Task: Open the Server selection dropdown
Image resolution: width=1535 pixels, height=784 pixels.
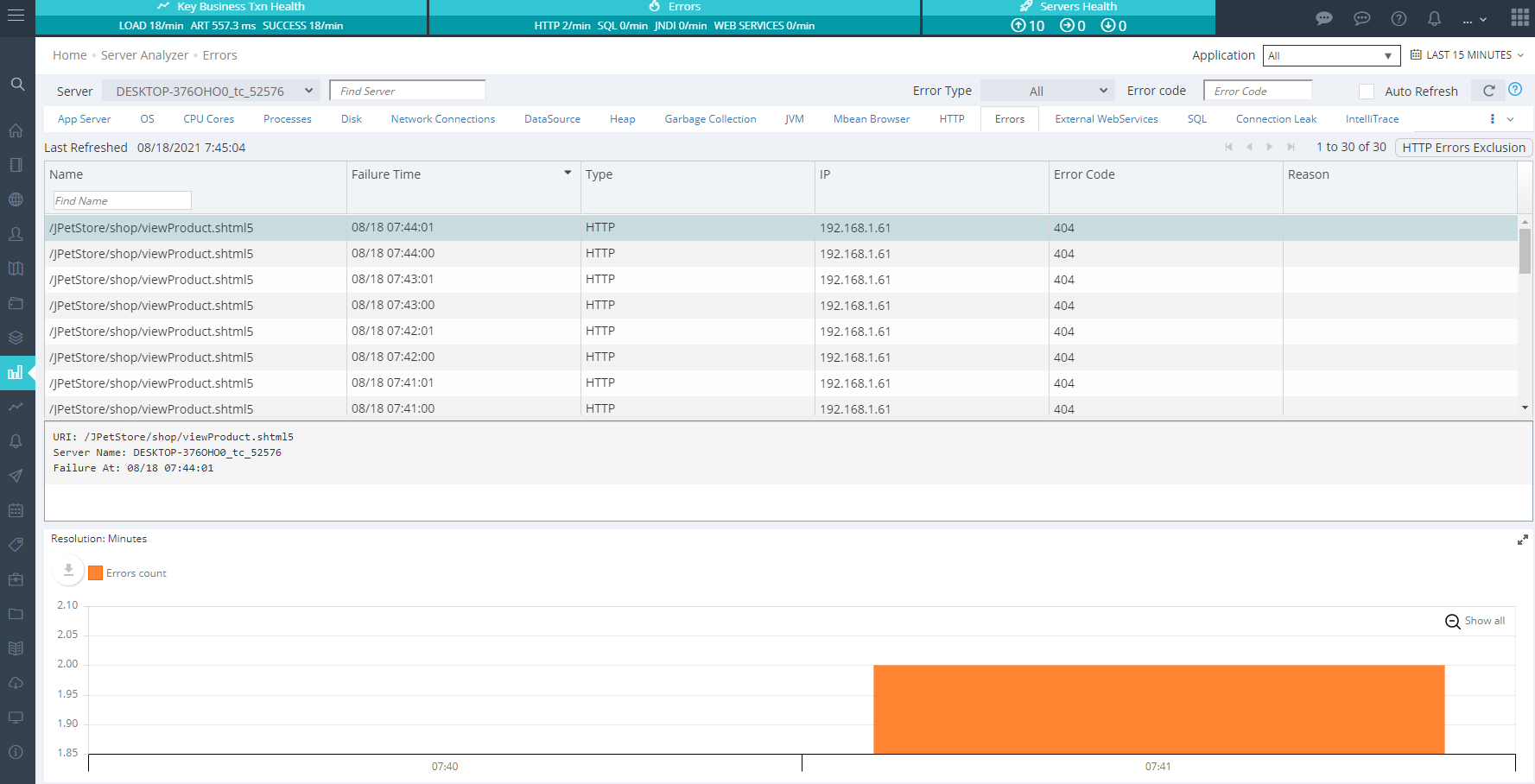Action: pyautogui.click(x=211, y=91)
